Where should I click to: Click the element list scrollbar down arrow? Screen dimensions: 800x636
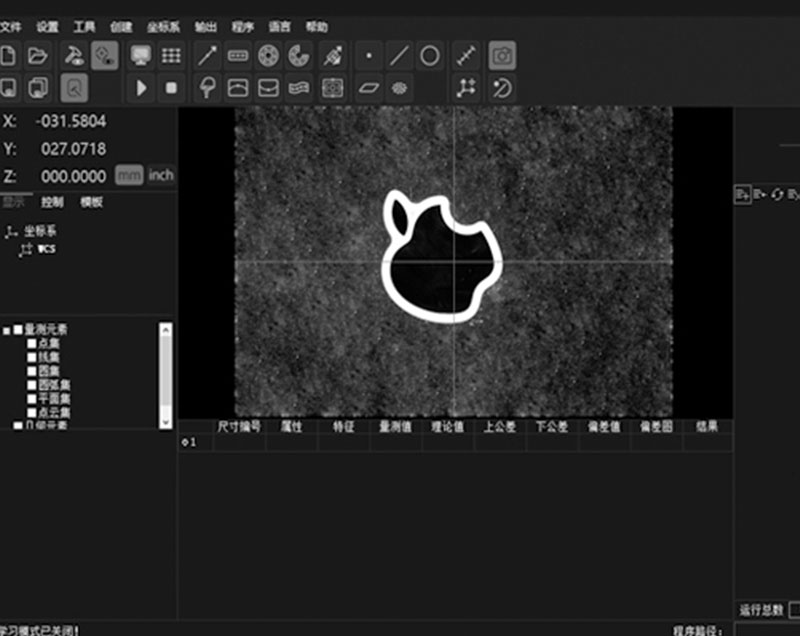click(x=166, y=420)
